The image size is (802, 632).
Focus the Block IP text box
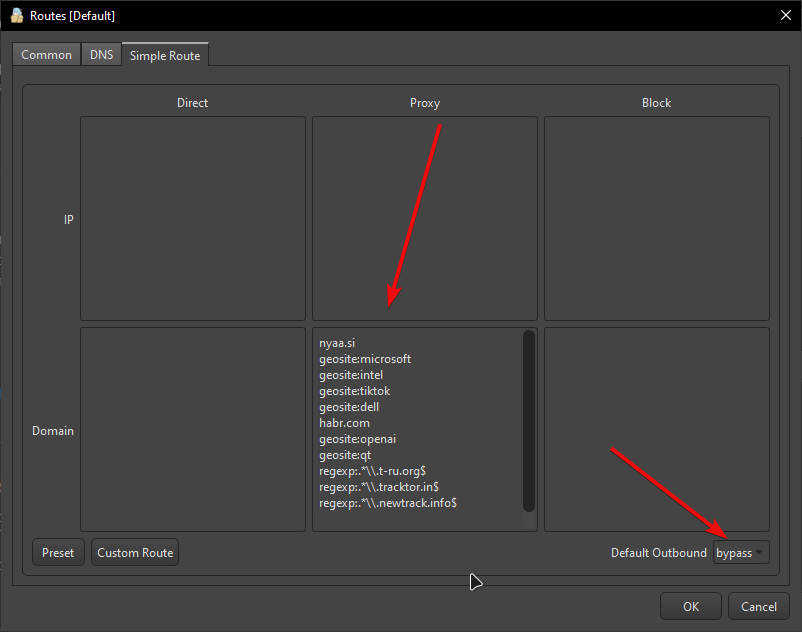(x=657, y=218)
